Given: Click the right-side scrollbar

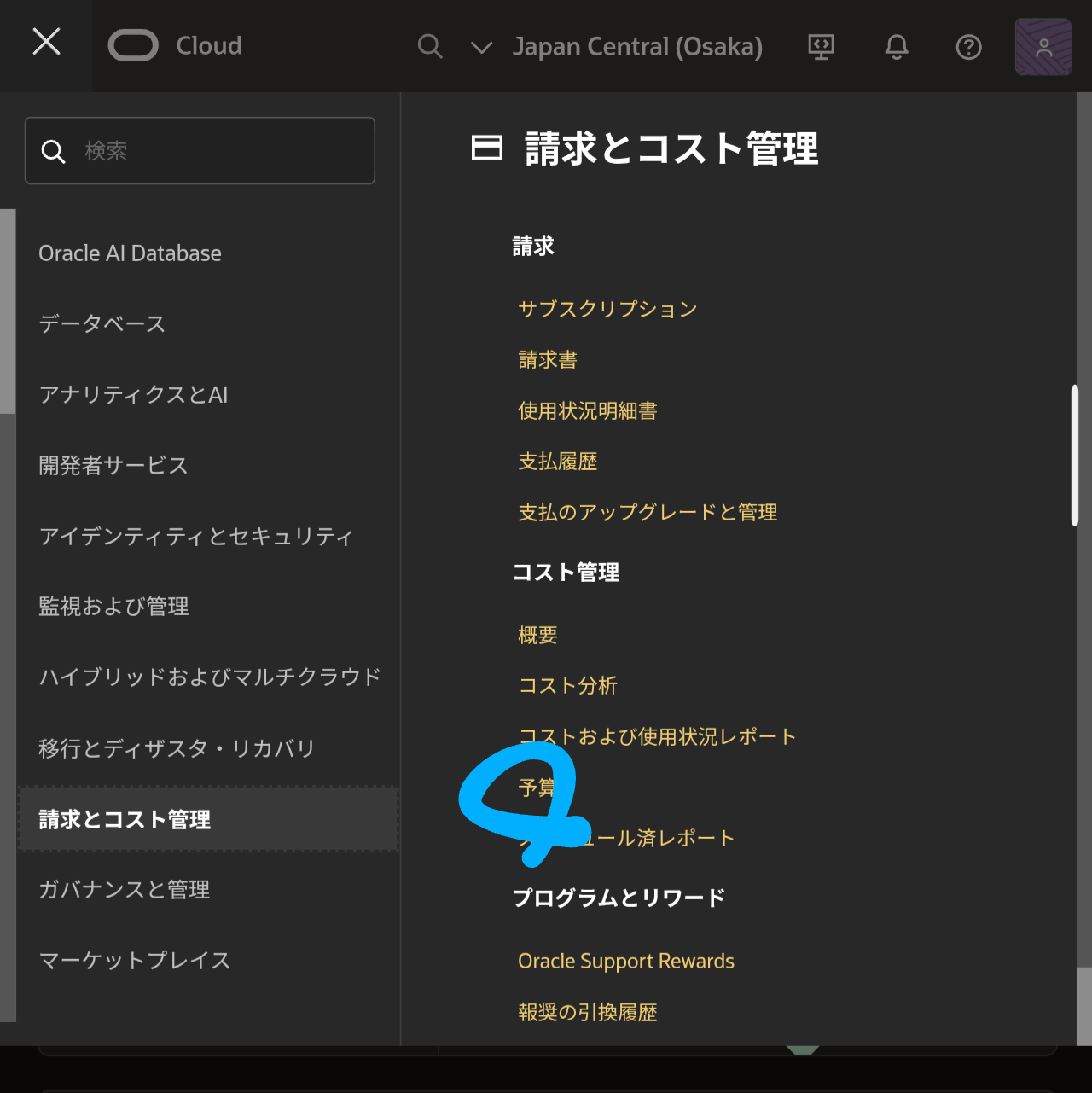Looking at the screenshot, I should tap(1075, 452).
